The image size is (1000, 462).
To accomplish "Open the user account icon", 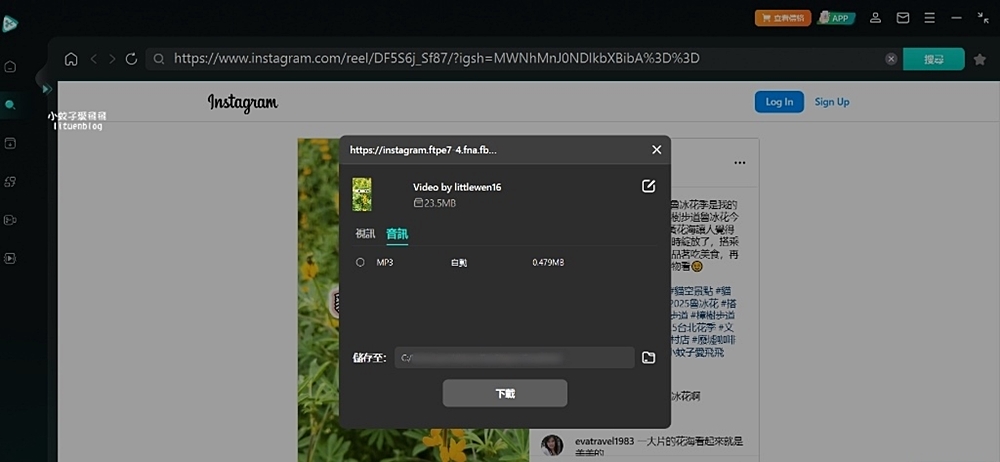I will pos(876,18).
